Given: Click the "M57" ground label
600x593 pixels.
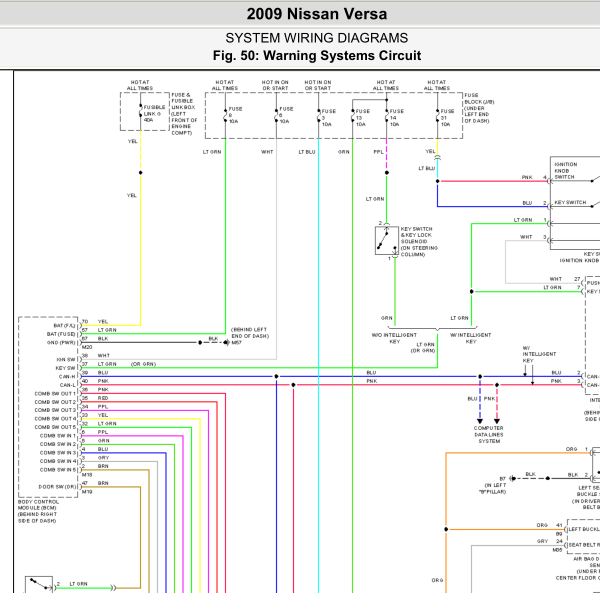Looking at the screenshot, I should [x=236, y=342].
